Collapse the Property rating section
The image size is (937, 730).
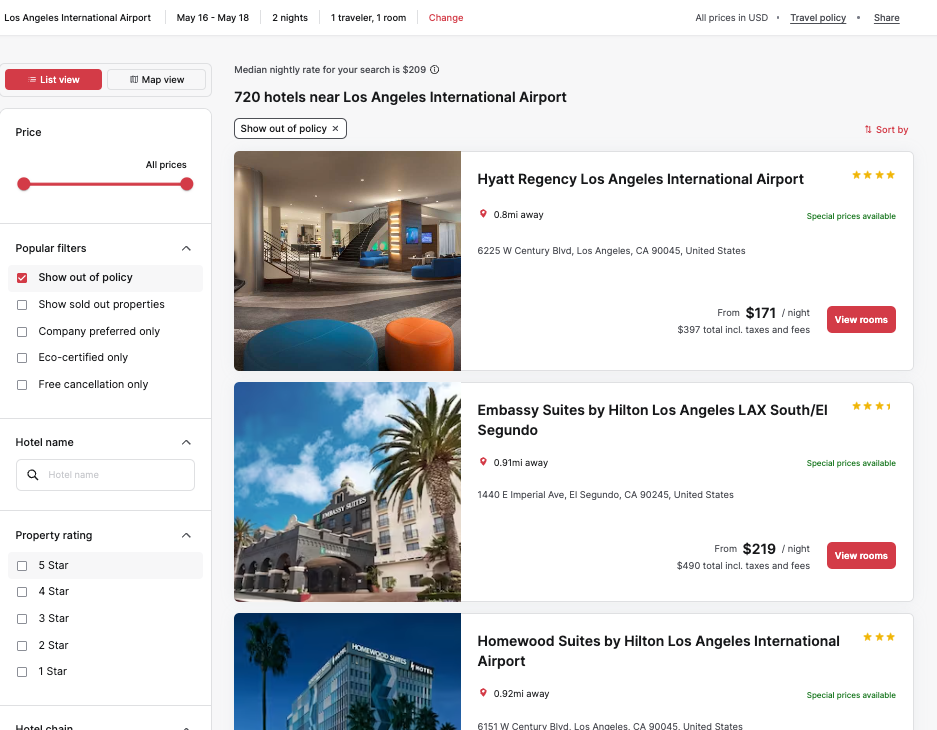tap(186, 535)
